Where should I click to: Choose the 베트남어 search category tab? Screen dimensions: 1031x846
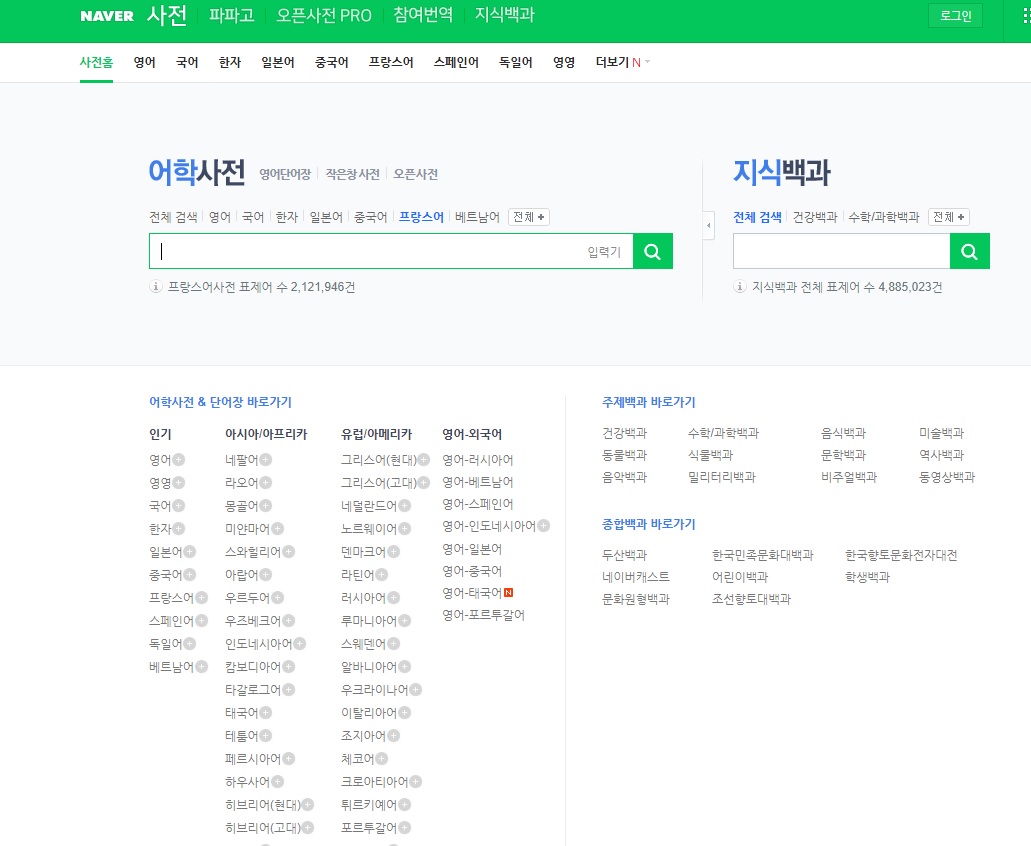pos(477,217)
